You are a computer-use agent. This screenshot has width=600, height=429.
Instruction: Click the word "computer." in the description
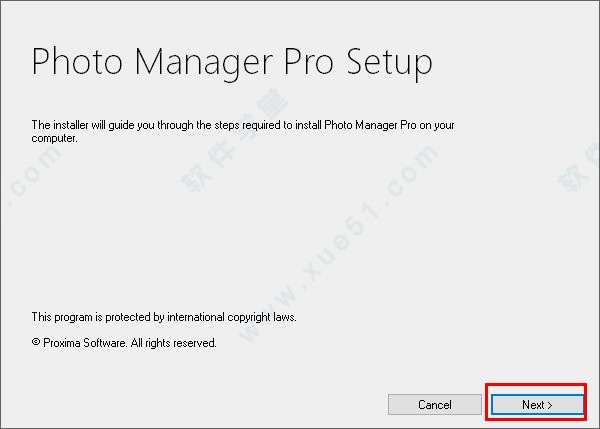(54, 138)
